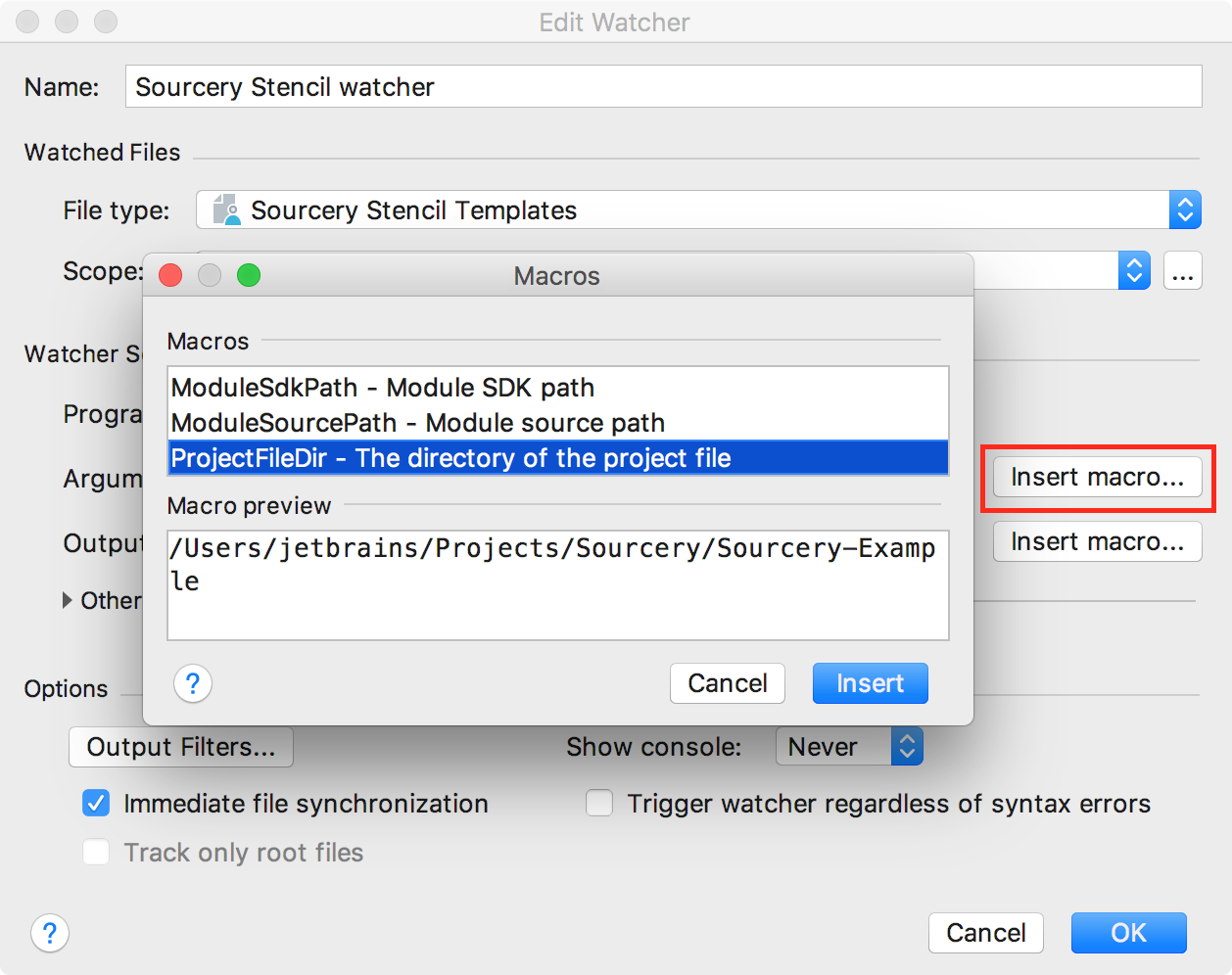Open the Output Filters dialog
Screen dimensions: 1232x975
tap(181, 747)
